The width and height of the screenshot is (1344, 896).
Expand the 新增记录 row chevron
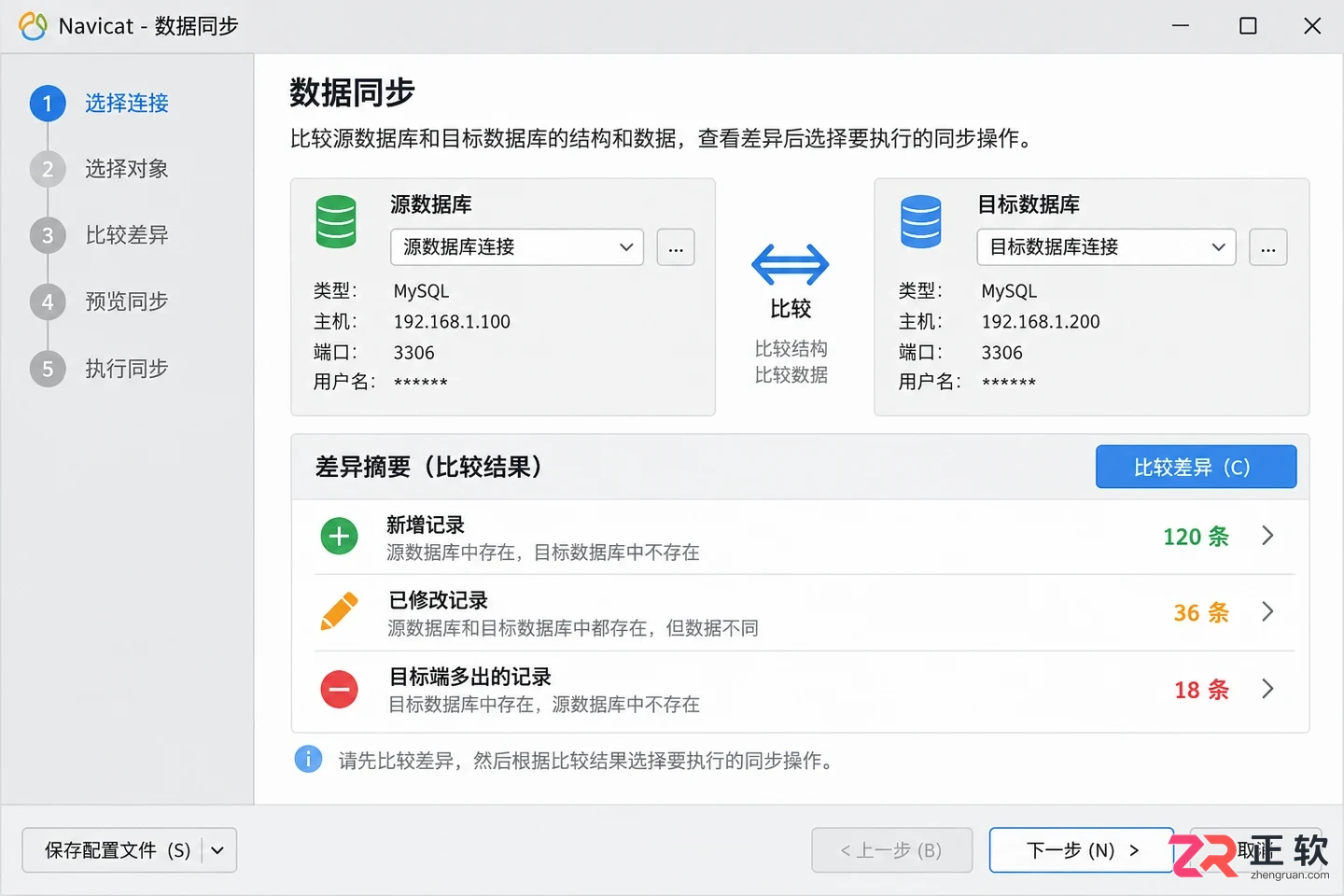coord(1267,536)
